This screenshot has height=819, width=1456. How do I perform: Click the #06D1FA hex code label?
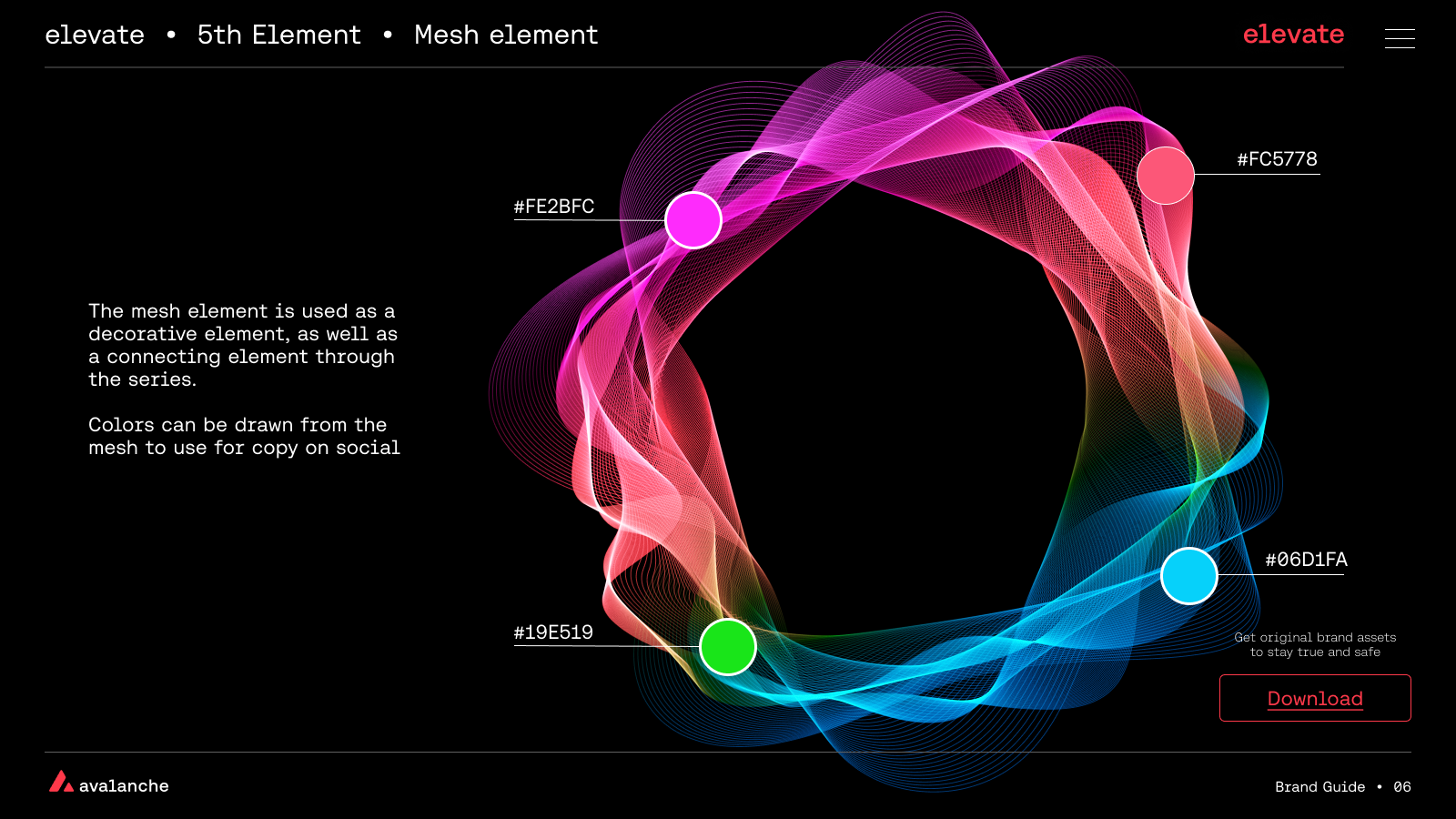1306,560
